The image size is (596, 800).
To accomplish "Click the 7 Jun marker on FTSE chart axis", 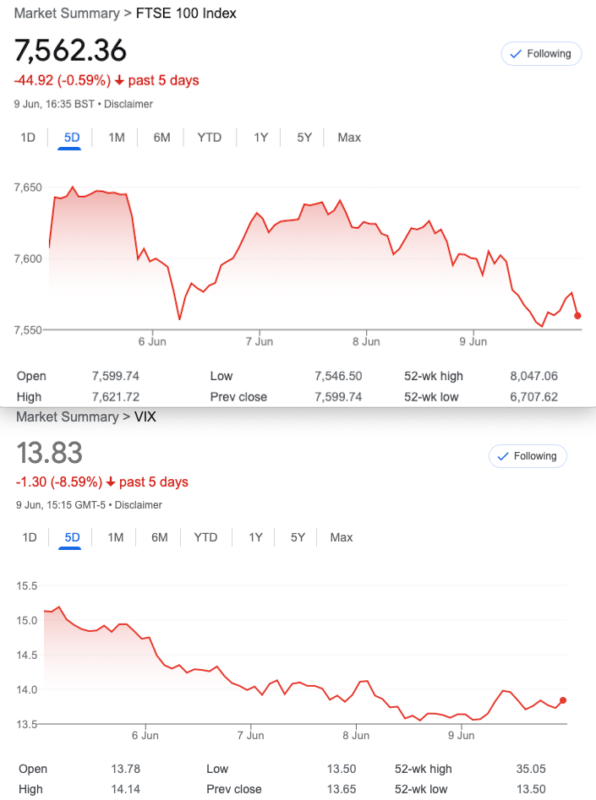I will tap(259, 341).
